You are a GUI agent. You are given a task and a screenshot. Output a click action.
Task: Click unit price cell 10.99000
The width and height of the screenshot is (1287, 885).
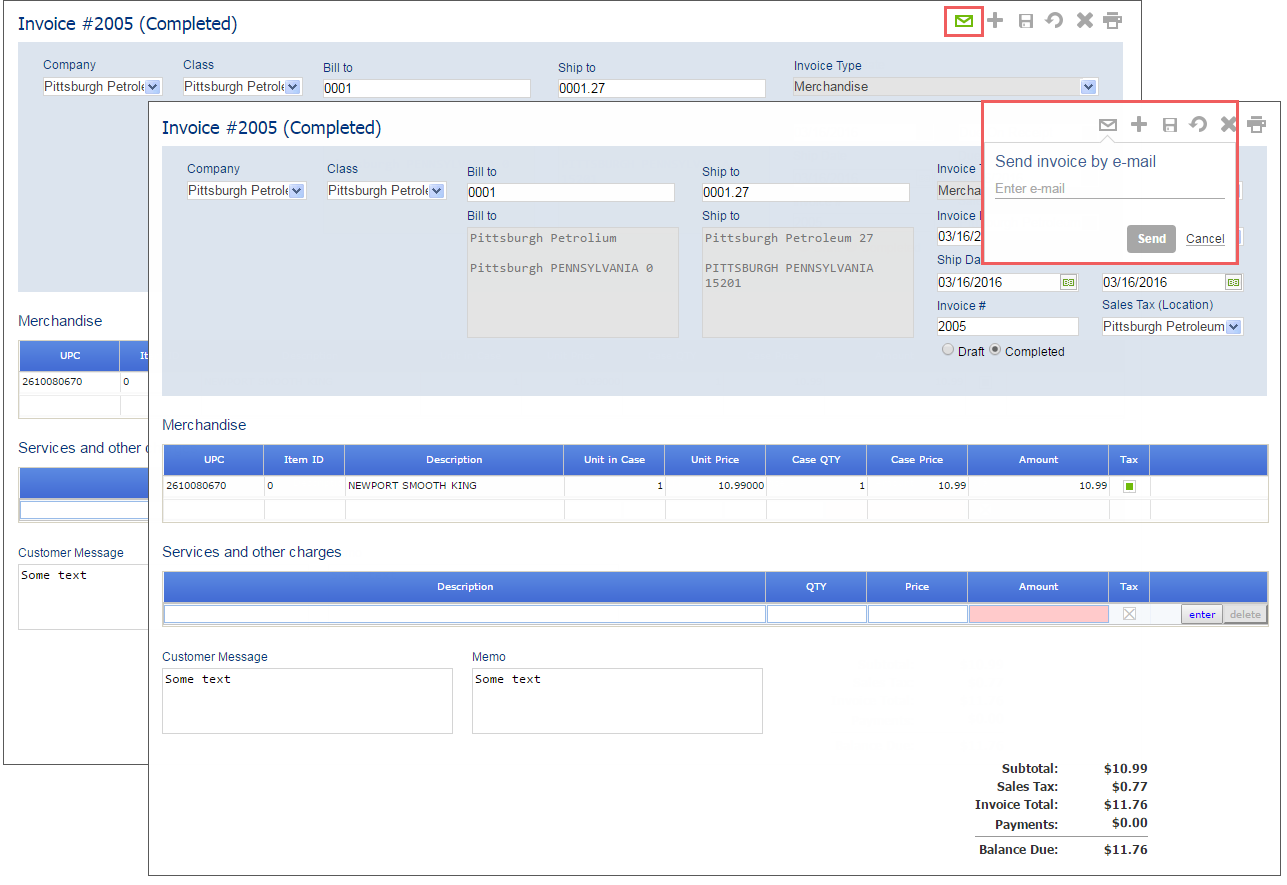[x=715, y=486]
